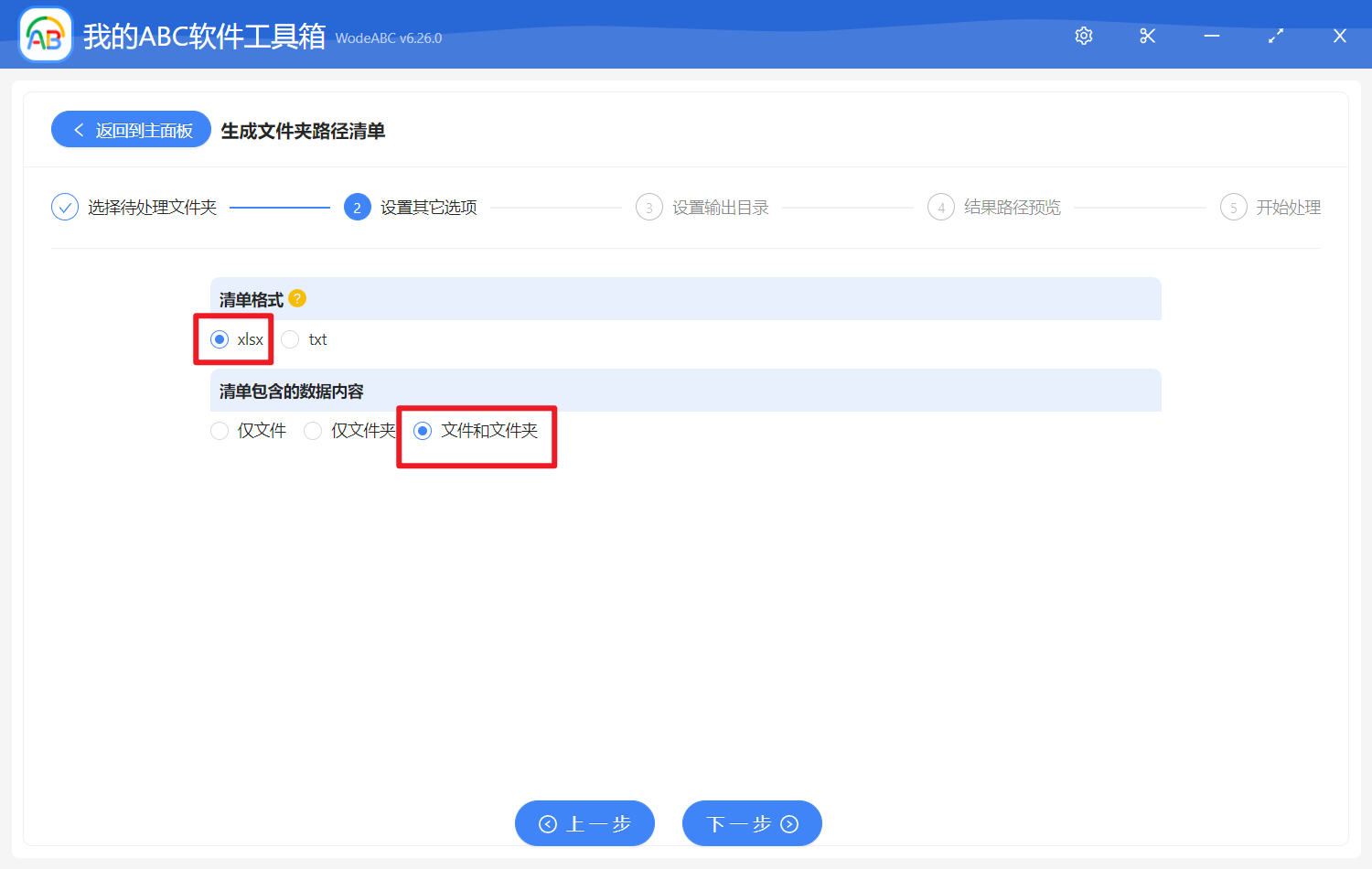
Task: Click the left chevron inside 返回到主面板 button
Action: click(78, 129)
